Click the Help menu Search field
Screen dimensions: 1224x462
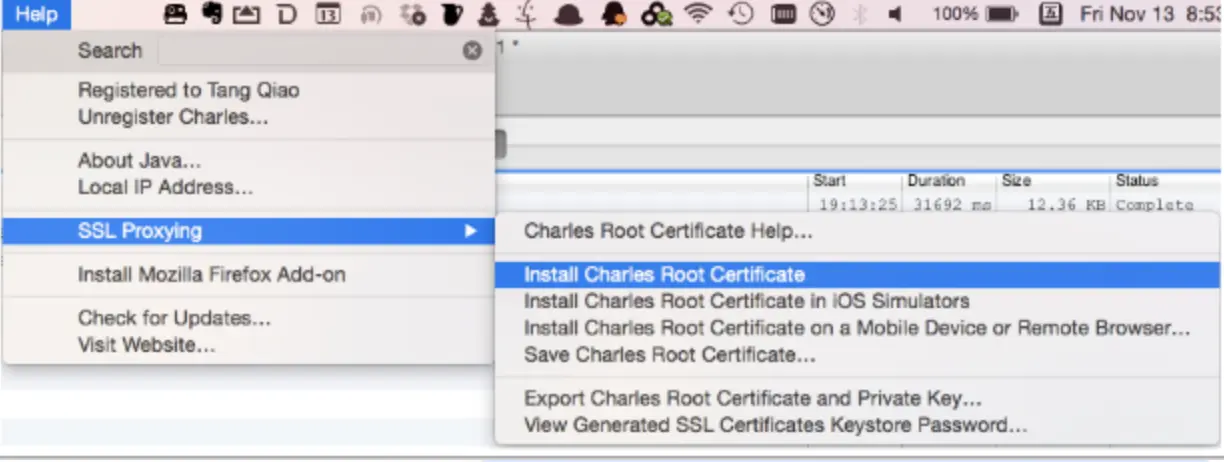(321, 50)
